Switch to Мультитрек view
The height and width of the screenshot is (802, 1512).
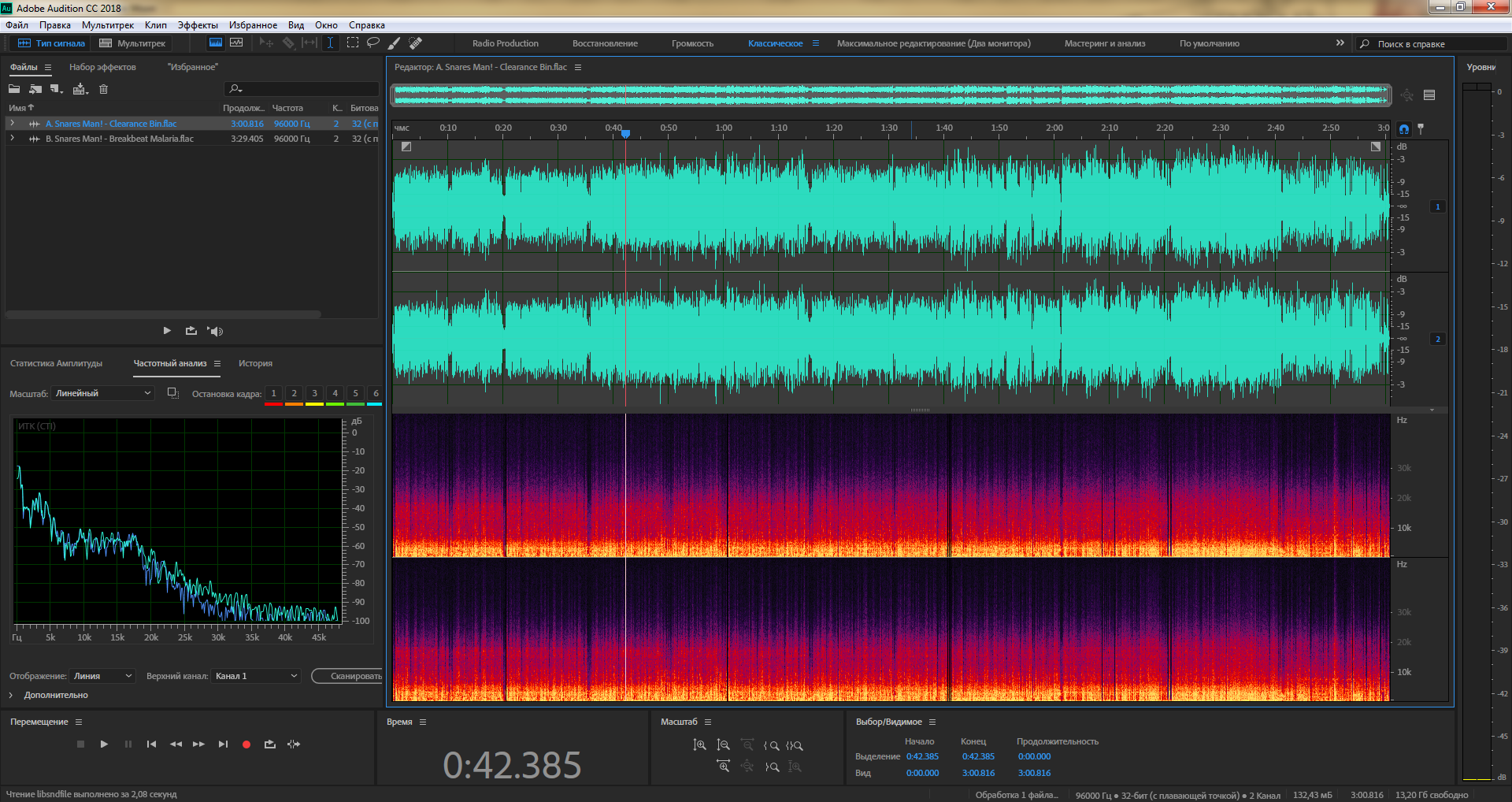[x=132, y=43]
